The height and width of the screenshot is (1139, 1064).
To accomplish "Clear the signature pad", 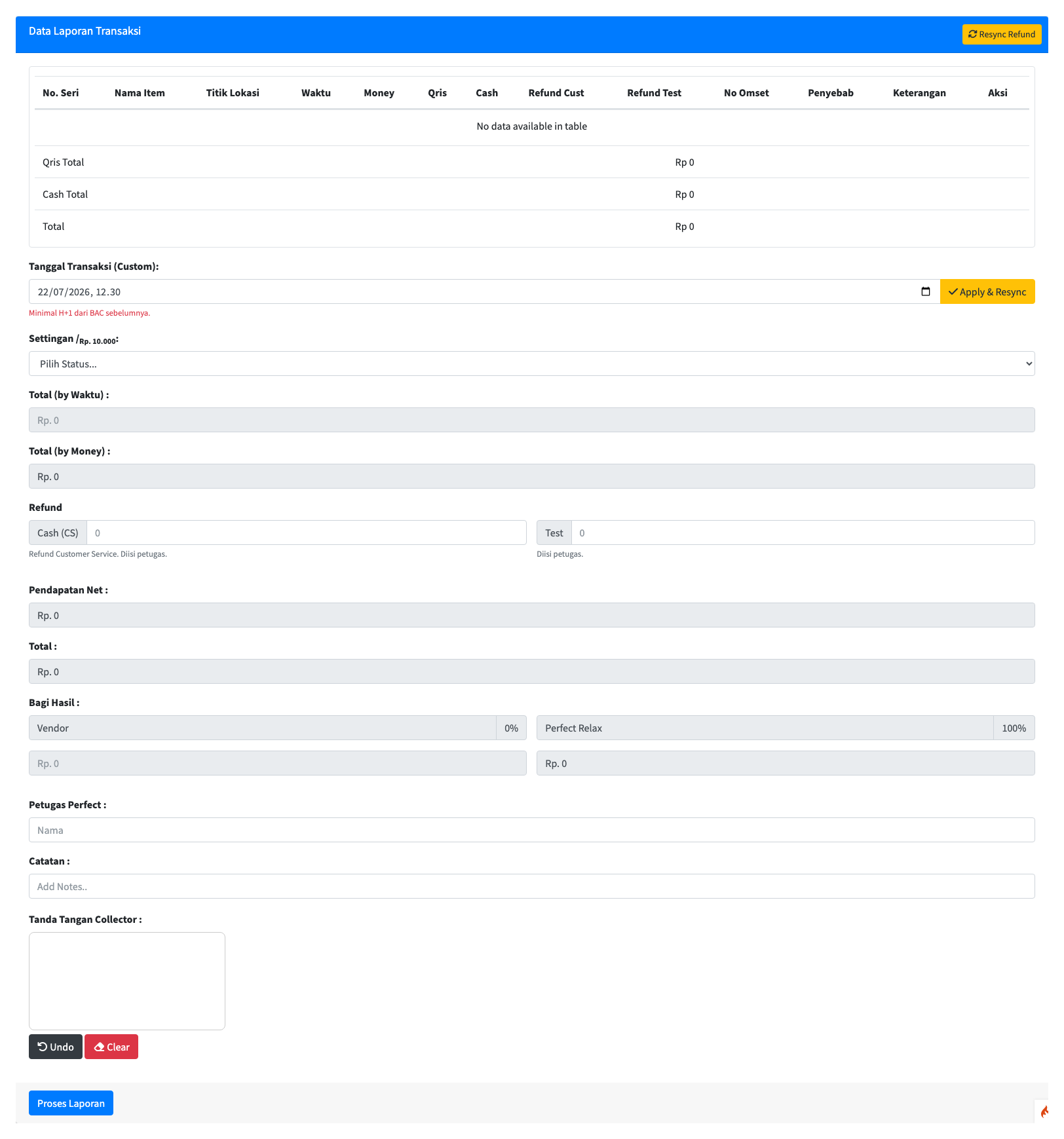I will pyautogui.click(x=111, y=1047).
